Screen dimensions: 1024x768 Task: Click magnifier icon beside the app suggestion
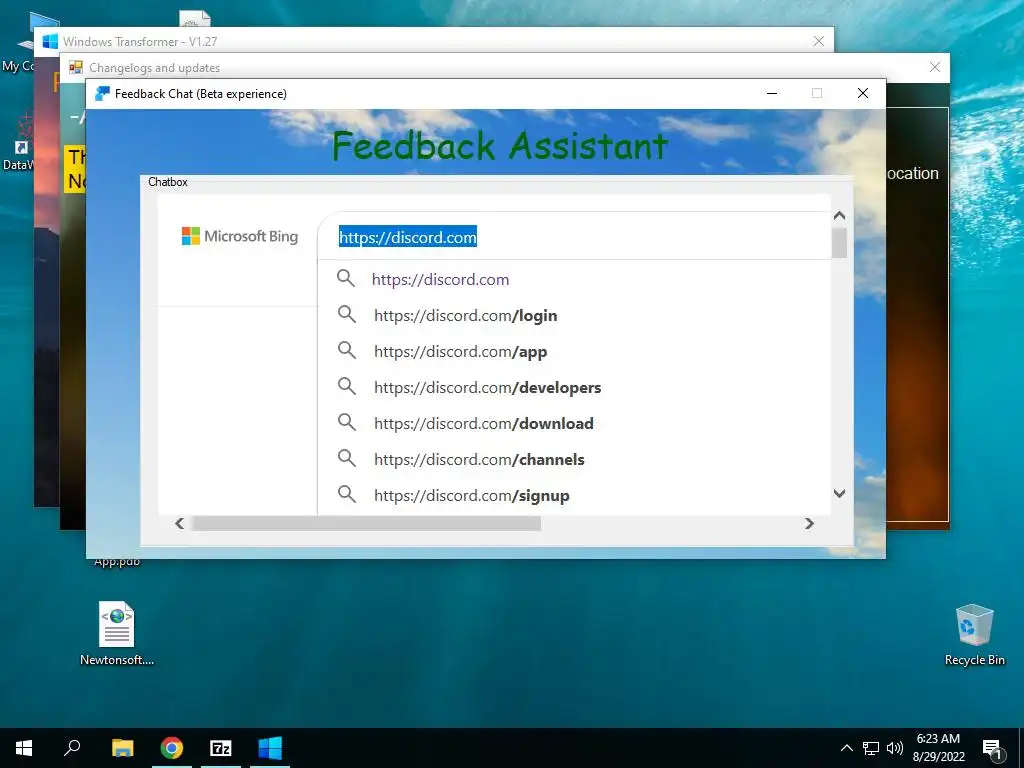pyautogui.click(x=347, y=351)
